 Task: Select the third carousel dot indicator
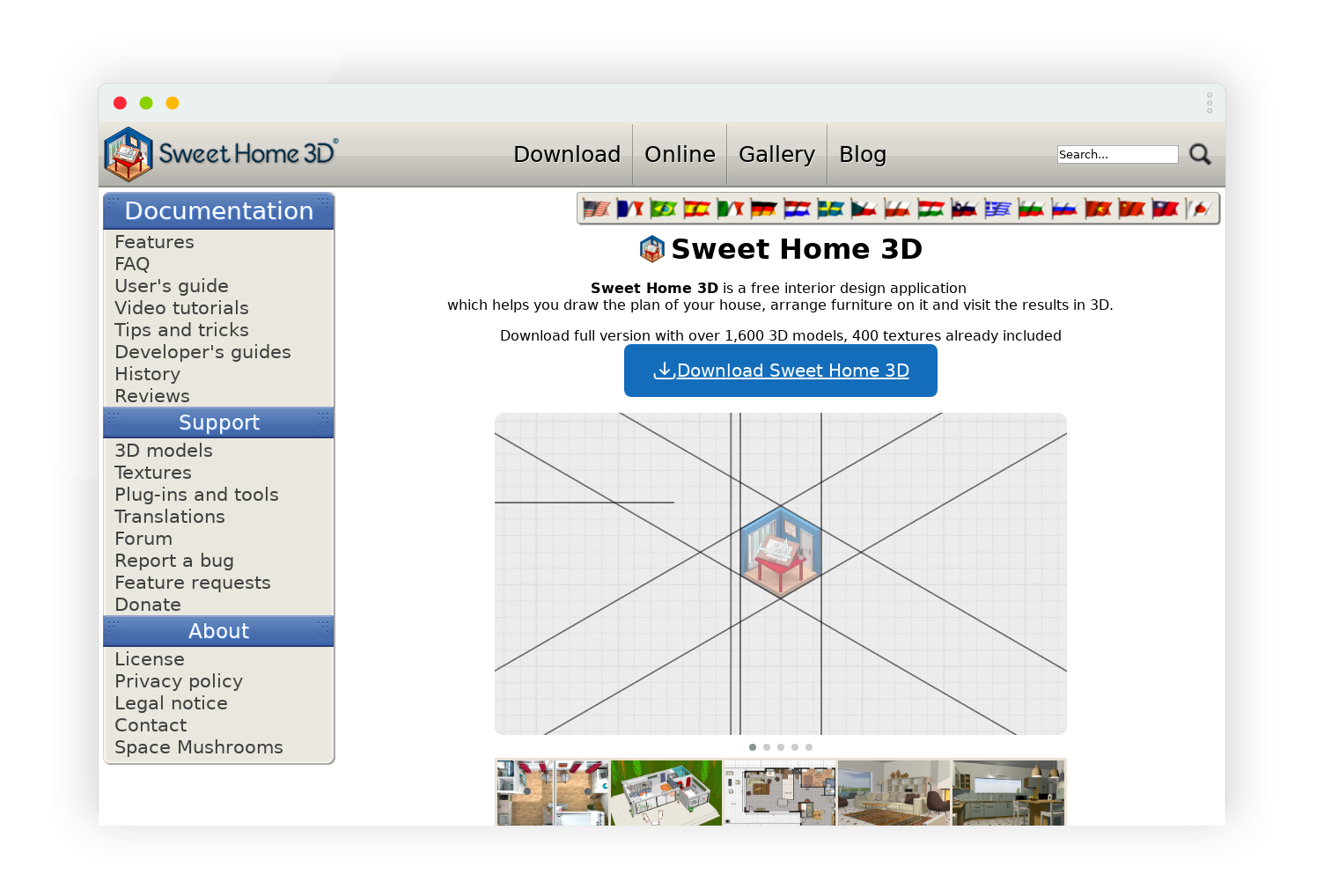coord(781,747)
